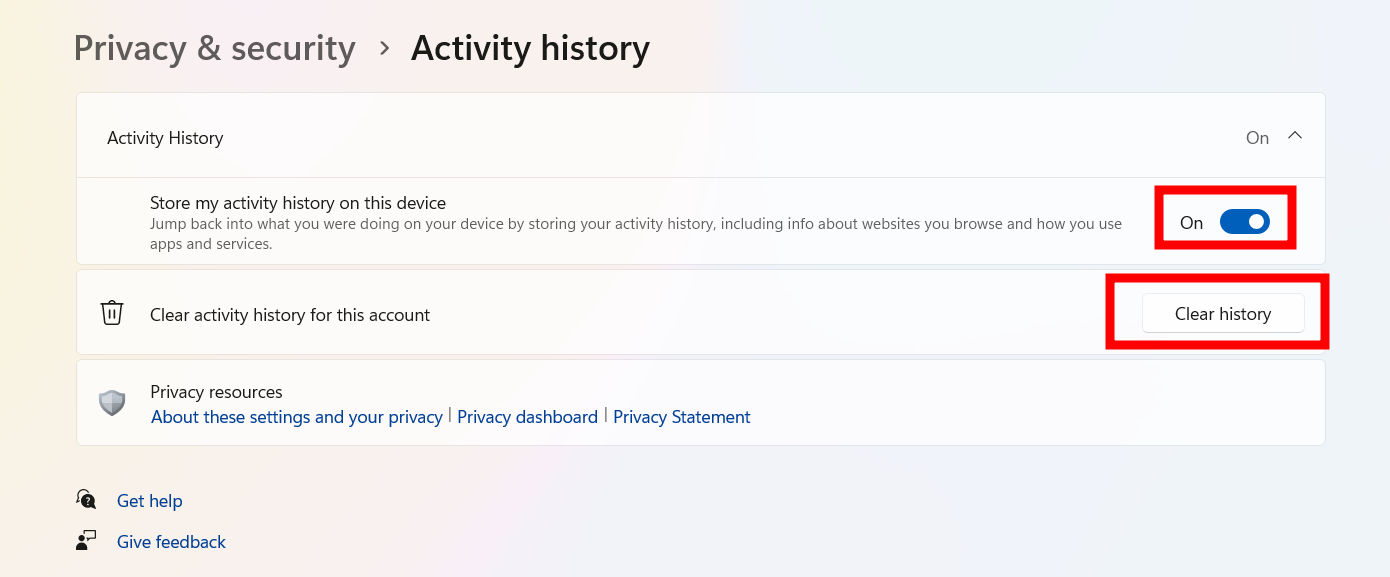Click the trash can icon

112,313
